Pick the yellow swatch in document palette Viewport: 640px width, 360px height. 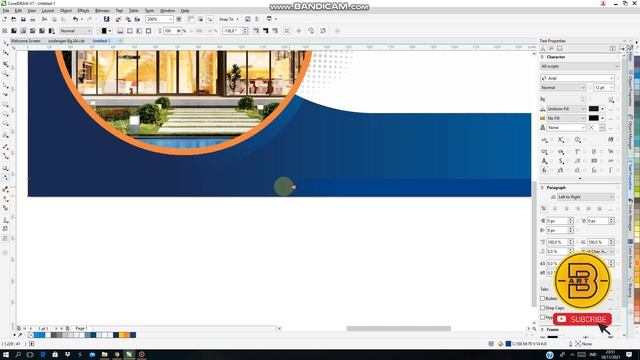click(122, 335)
